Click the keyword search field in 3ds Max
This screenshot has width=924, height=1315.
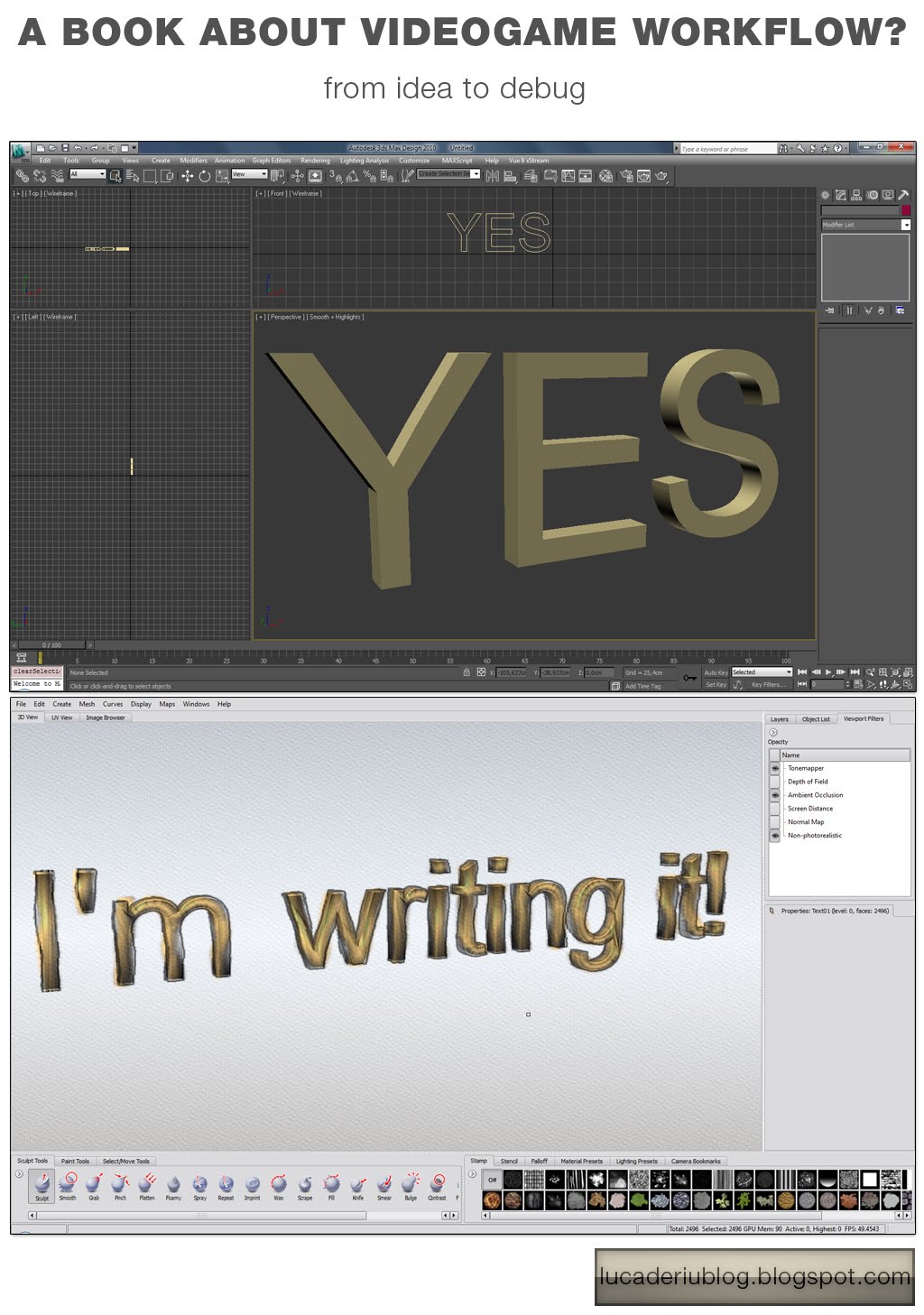728,149
